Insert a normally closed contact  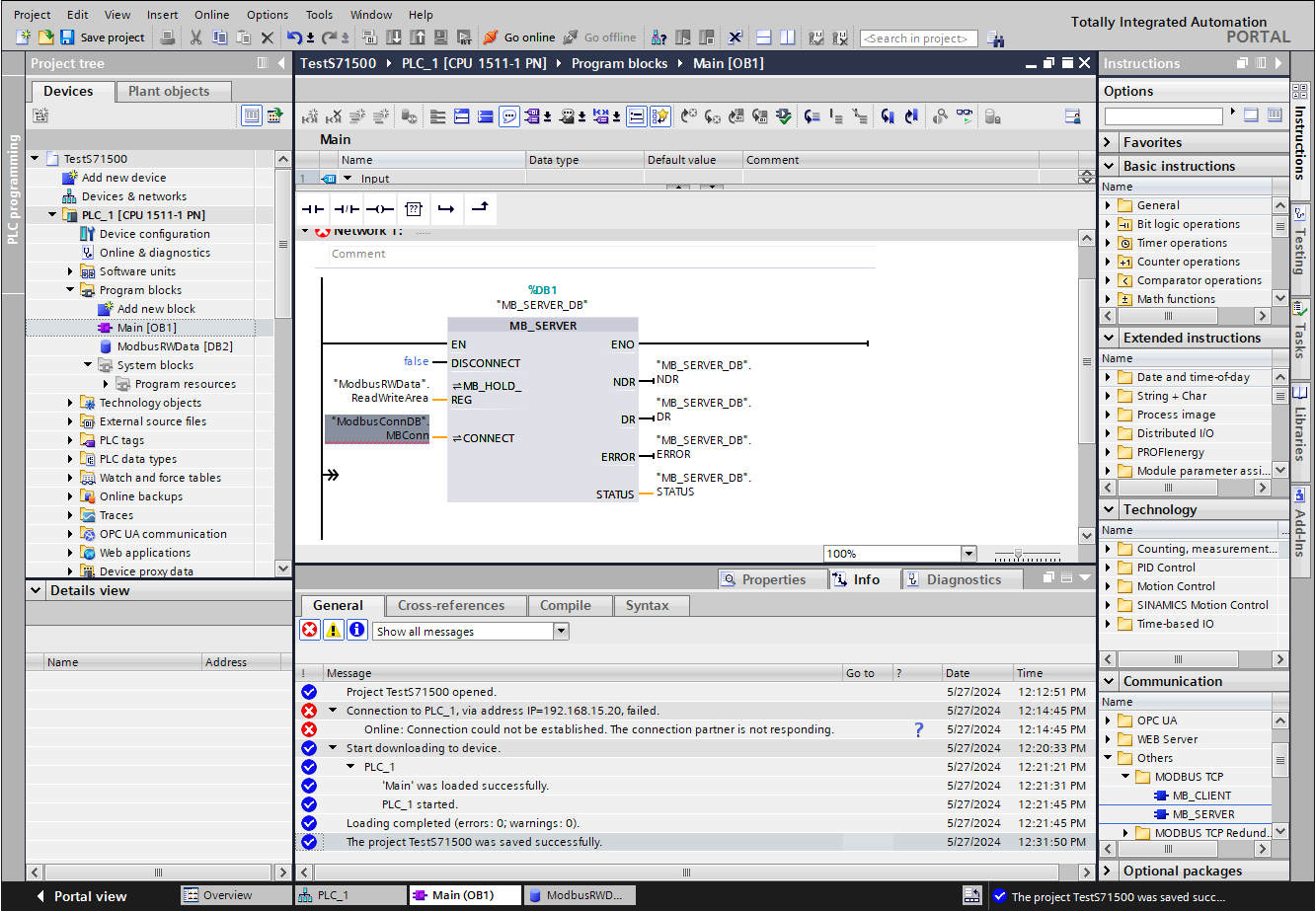tap(347, 209)
